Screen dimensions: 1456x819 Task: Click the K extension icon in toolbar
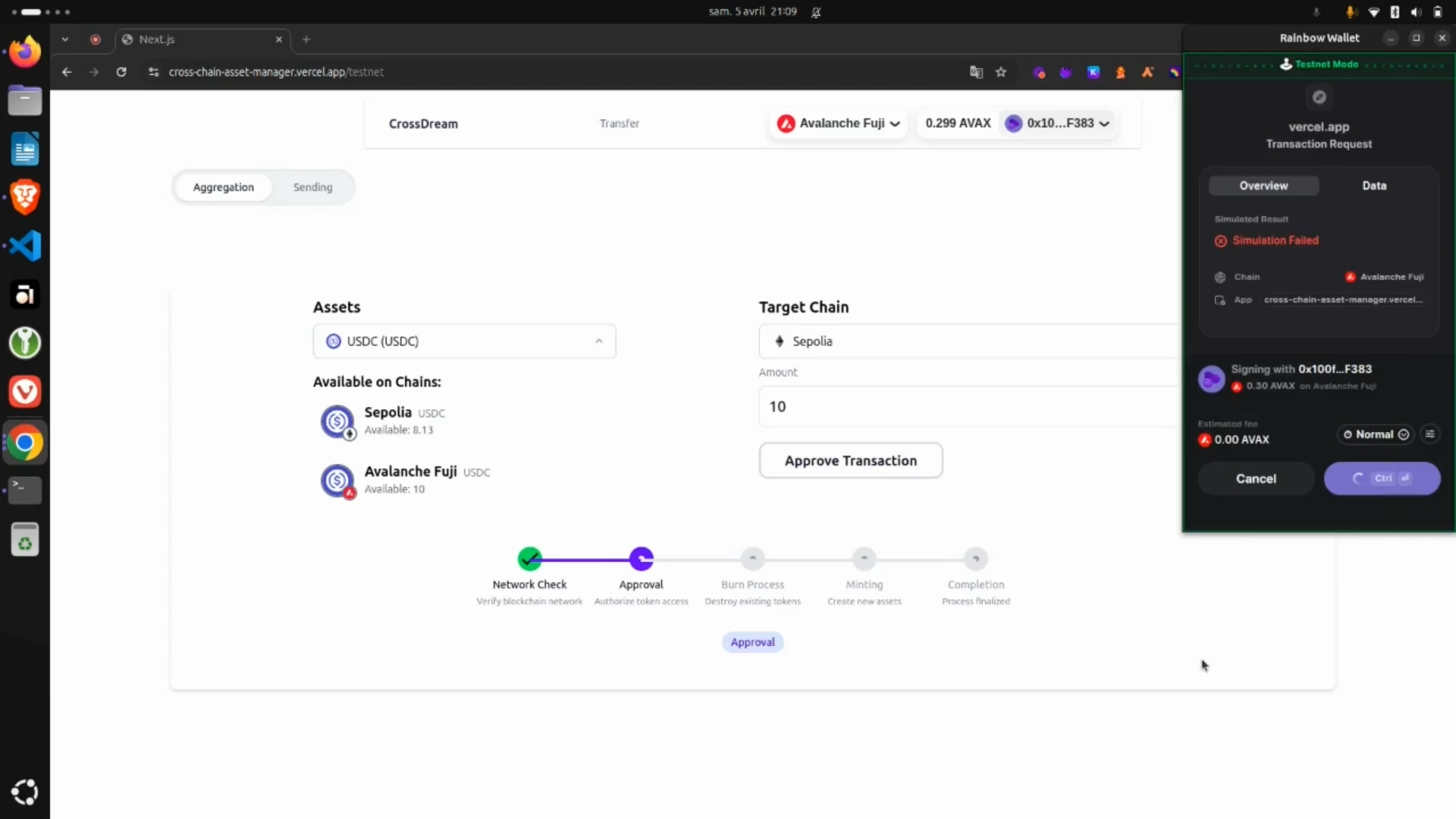click(1094, 72)
